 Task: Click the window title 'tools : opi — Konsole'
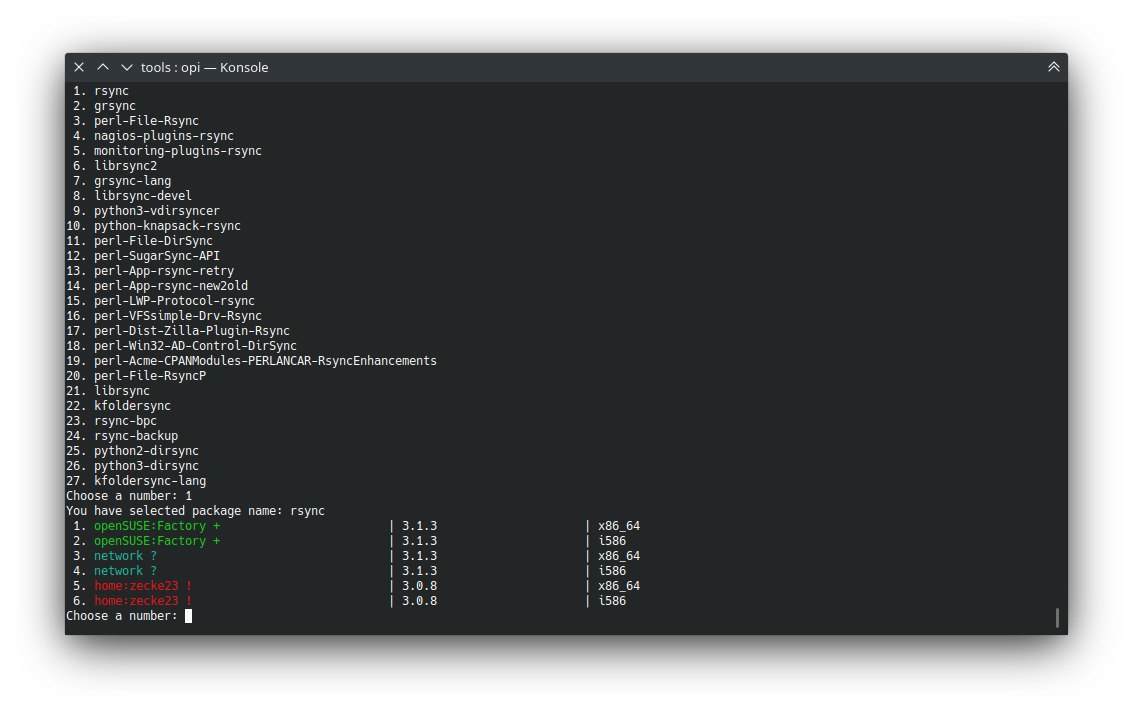click(x=204, y=67)
